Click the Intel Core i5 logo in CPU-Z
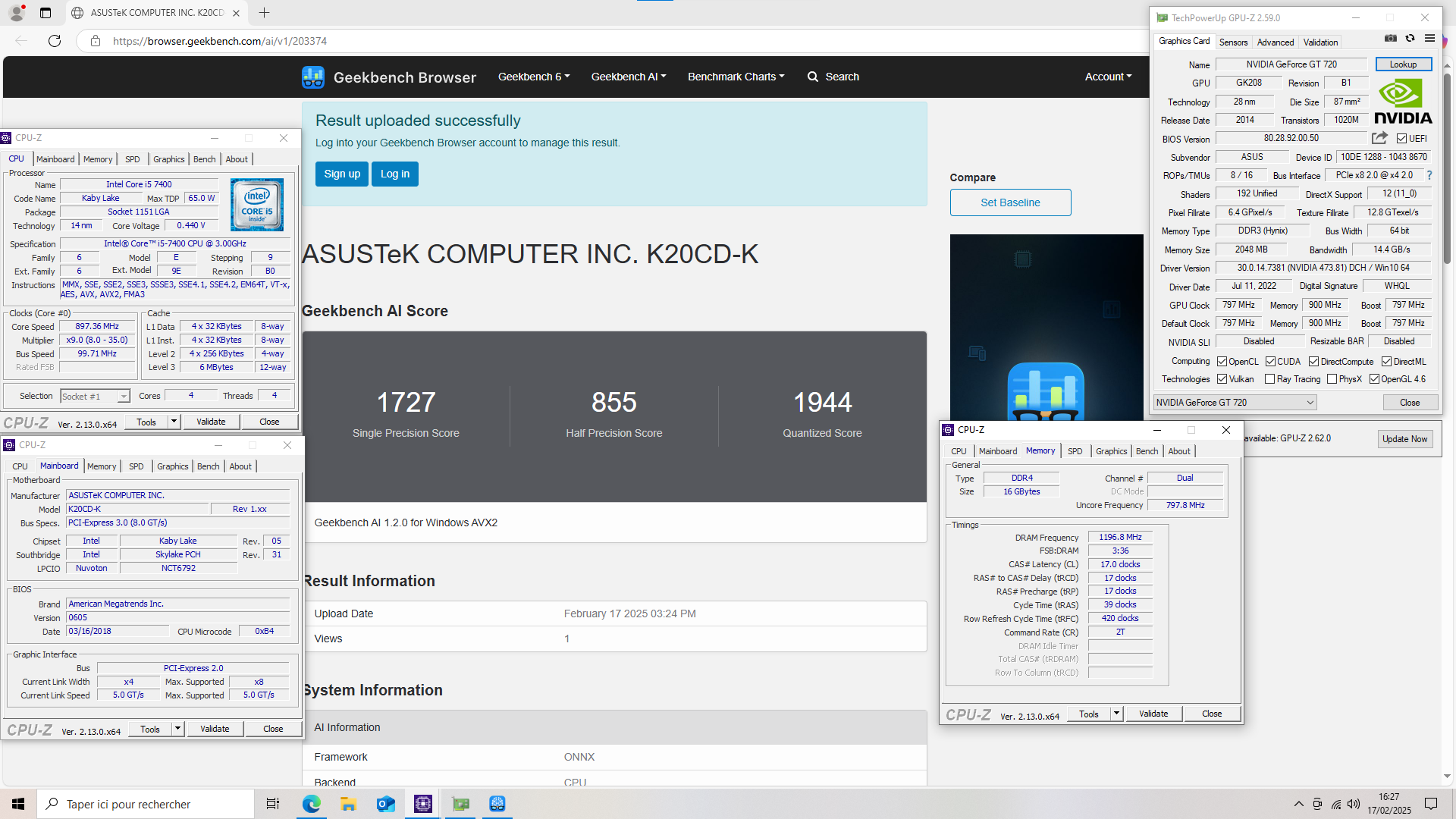This screenshot has height=819, width=1456. (257, 205)
